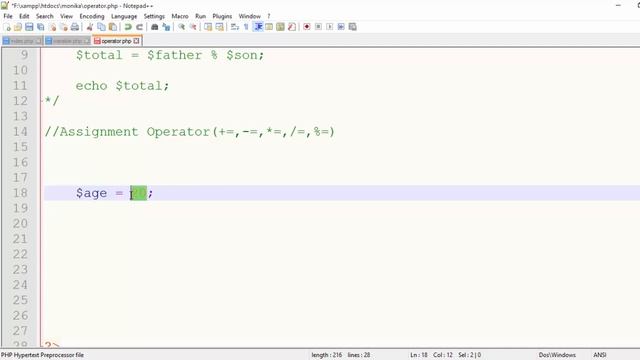Close the current document from toolbar

point(53,27)
